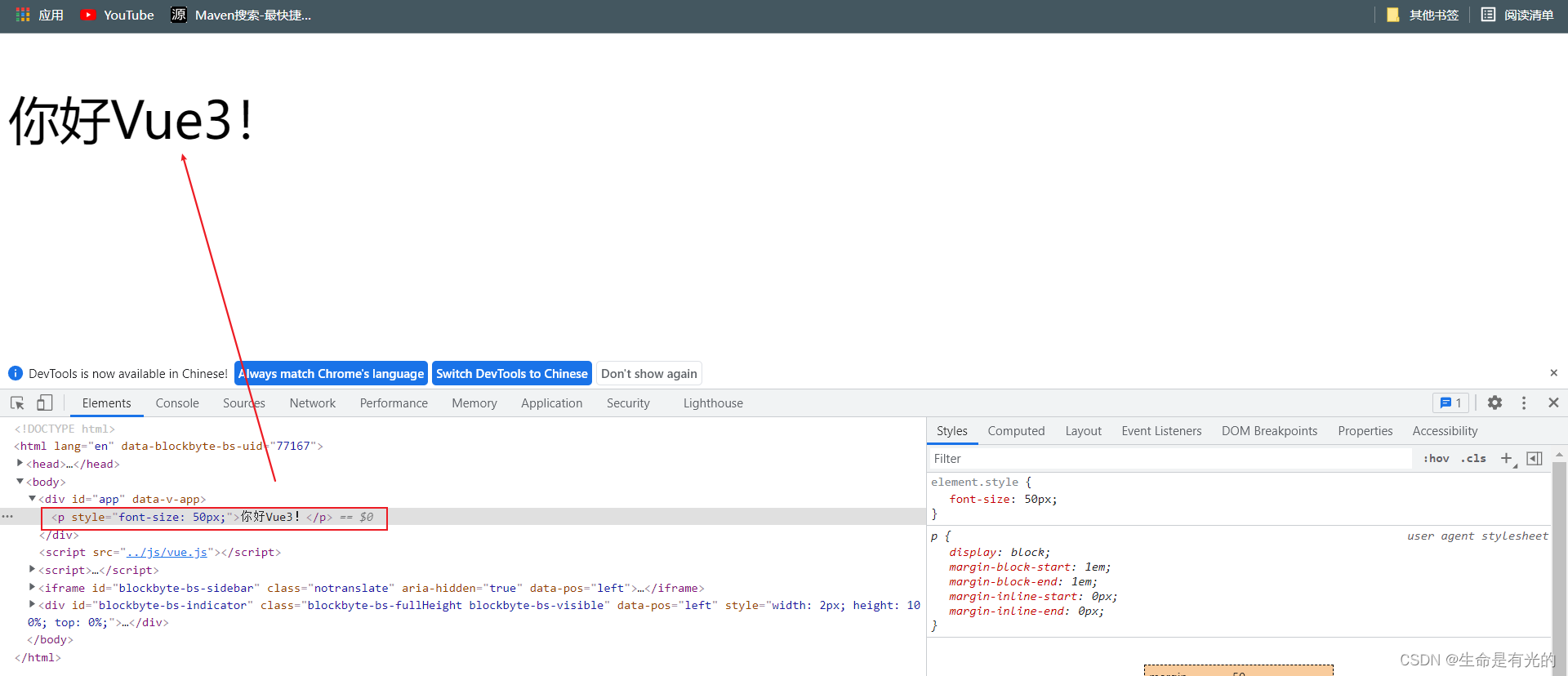
Task: Click Switch DevTools to Chinese button
Action: (x=512, y=373)
